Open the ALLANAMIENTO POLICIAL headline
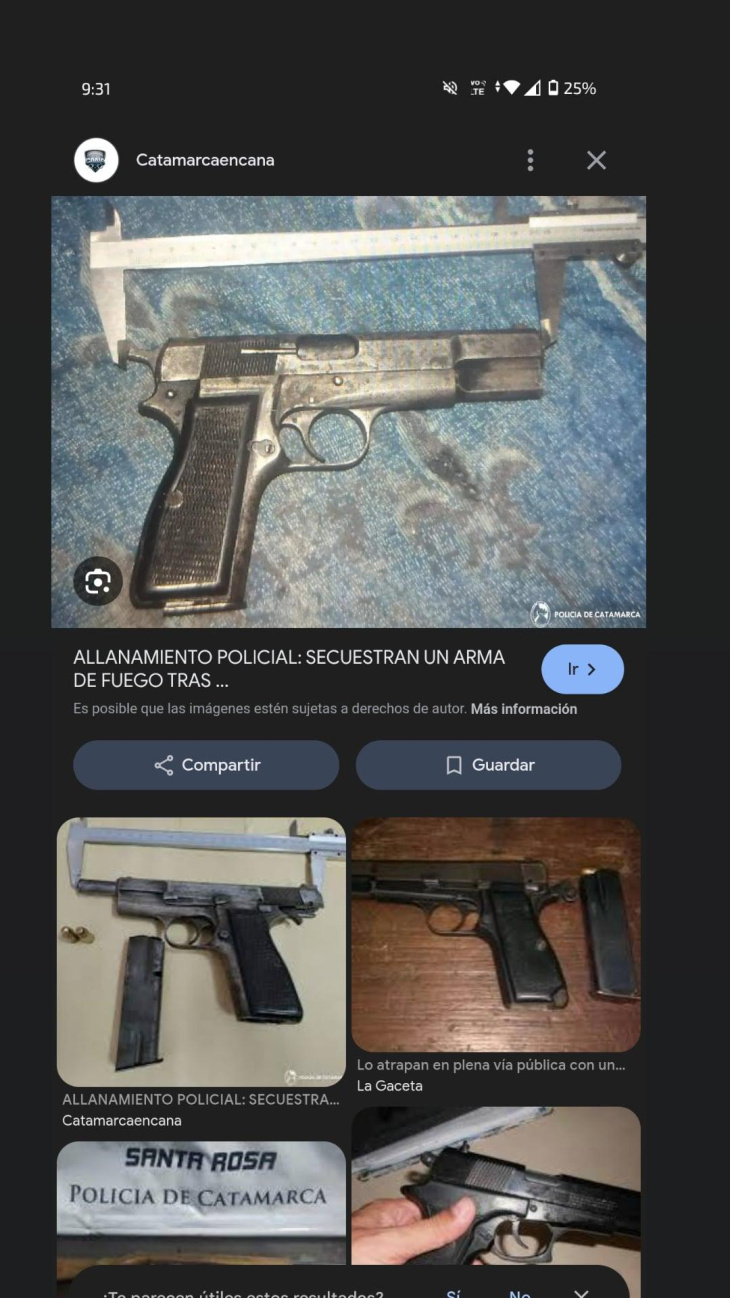The image size is (730, 1298). click(289, 669)
